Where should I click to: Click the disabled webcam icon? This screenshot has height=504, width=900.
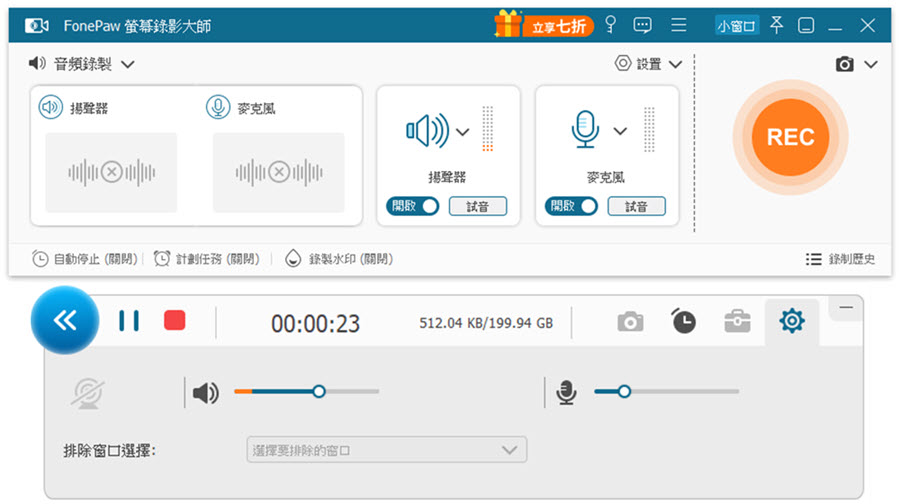point(88,394)
